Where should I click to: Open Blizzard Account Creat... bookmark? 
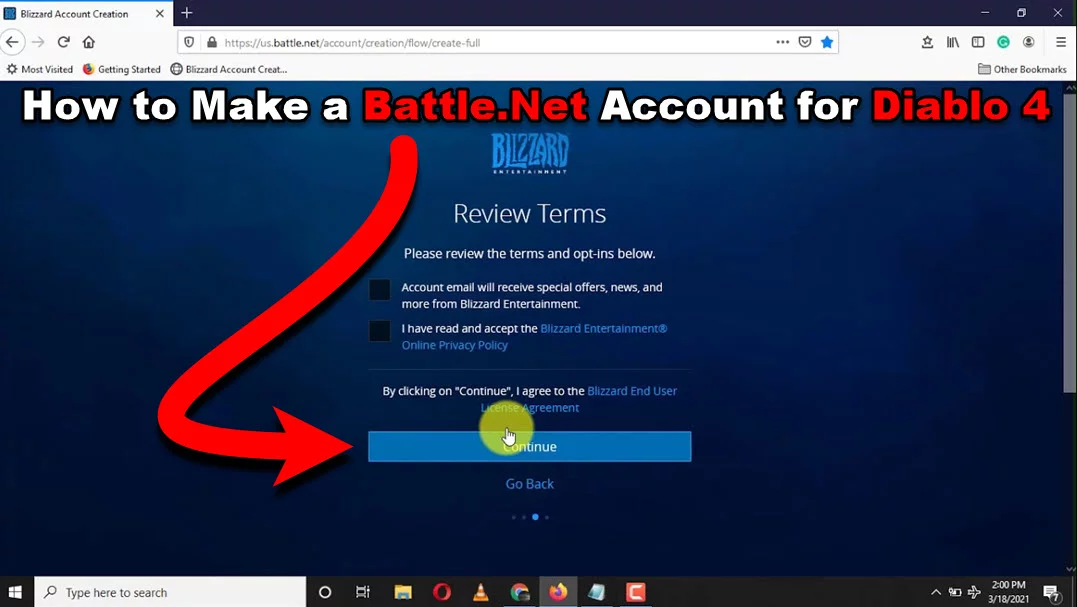click(x=229, y=69)
